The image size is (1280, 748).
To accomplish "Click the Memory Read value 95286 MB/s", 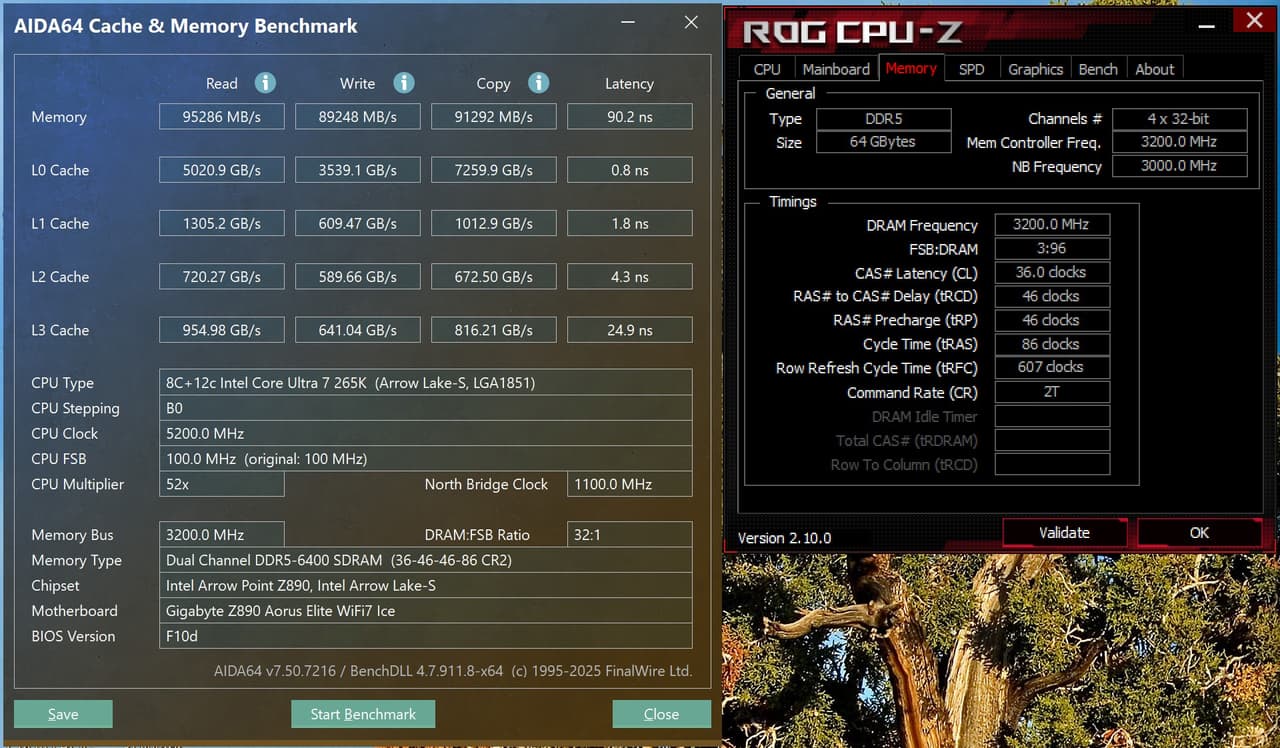I will [222, 116].
